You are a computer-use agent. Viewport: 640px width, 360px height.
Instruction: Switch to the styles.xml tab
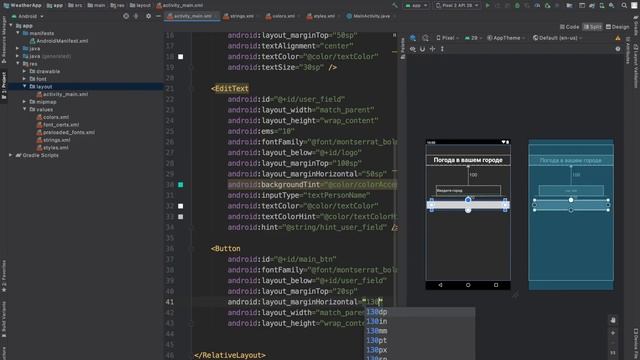323,16
